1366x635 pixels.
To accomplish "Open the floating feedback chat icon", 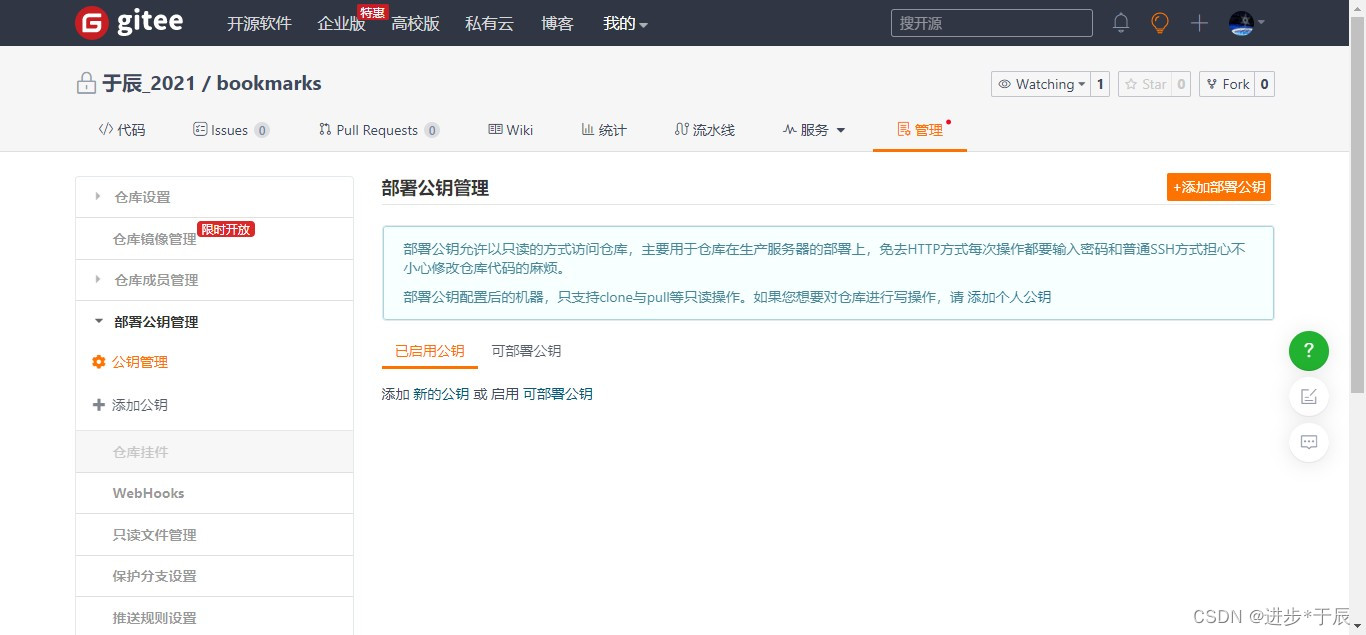I will click(x=1308, y=442).
